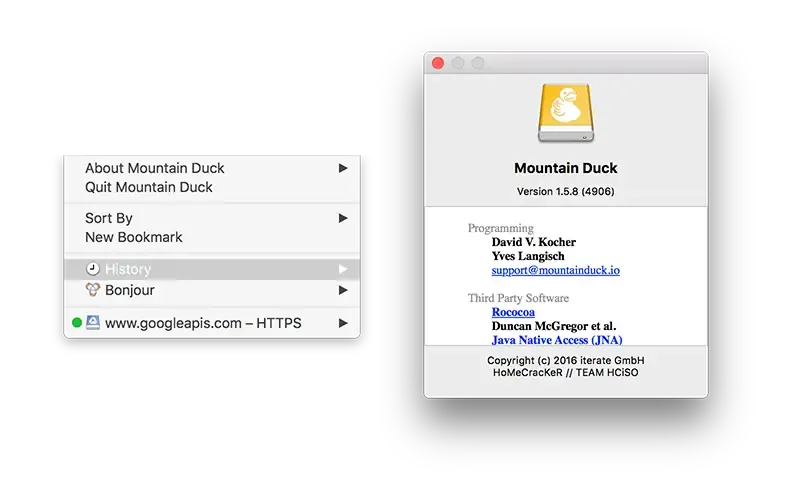Screen dimensions: 800x500
Task: Open the About Mountain Duck menu entry
Action: click(212, 168)
